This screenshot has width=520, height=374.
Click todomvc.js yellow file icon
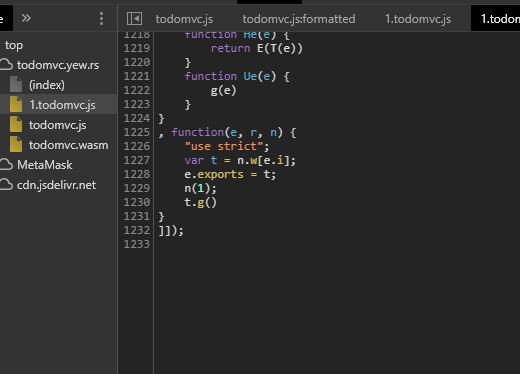point(16,124)
